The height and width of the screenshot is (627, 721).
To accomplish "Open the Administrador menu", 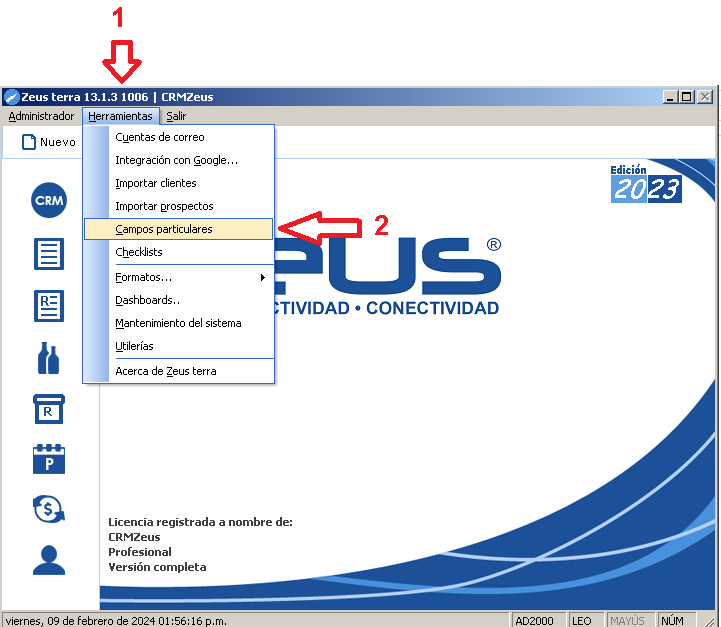I will point(41,116).
